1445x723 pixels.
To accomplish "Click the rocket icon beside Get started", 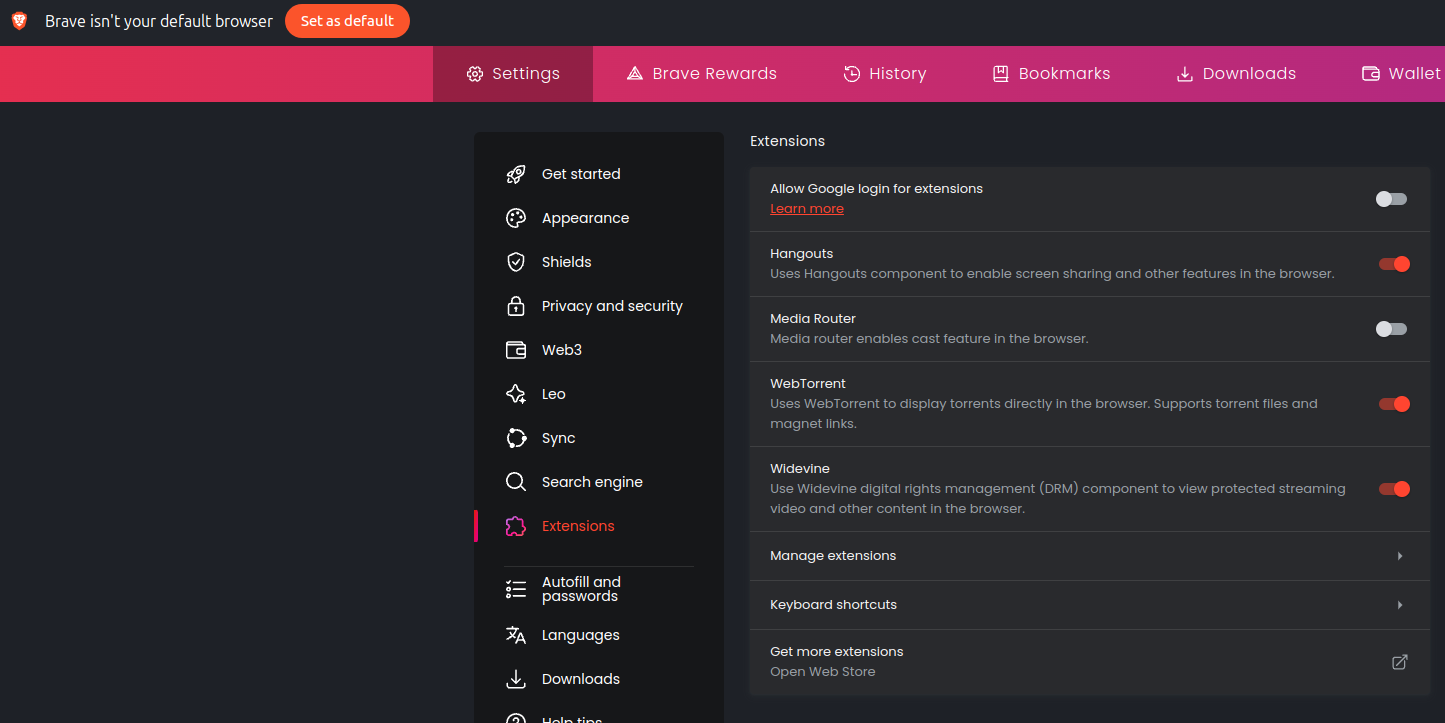I will tap(516, 174).
